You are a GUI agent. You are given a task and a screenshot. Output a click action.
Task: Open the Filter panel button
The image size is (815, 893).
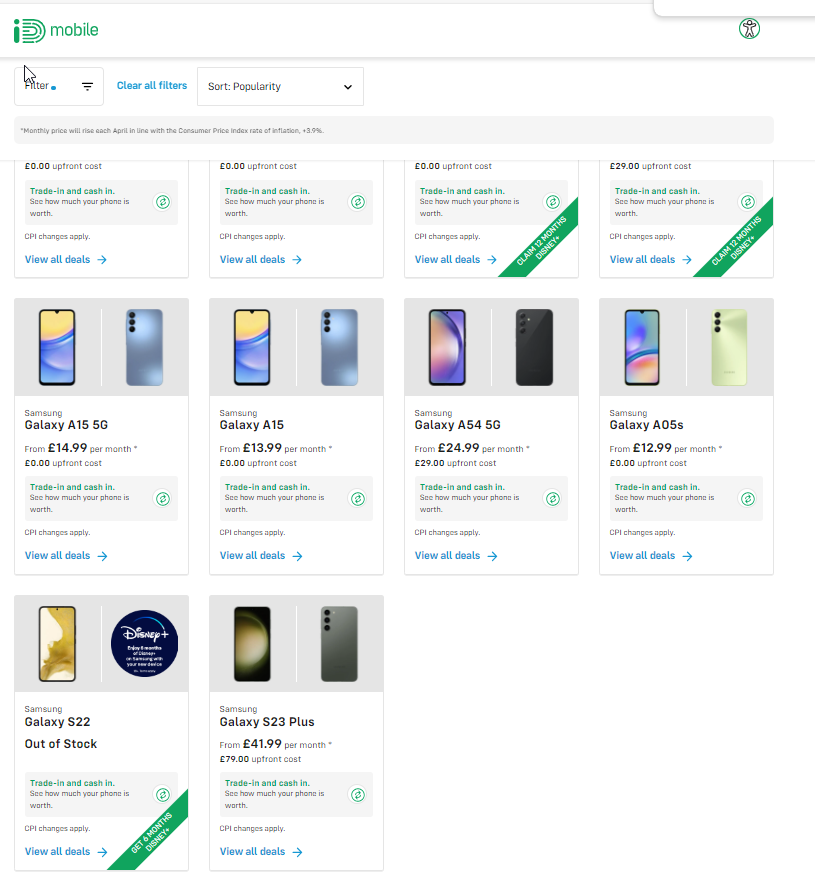(x=59, y=86)
